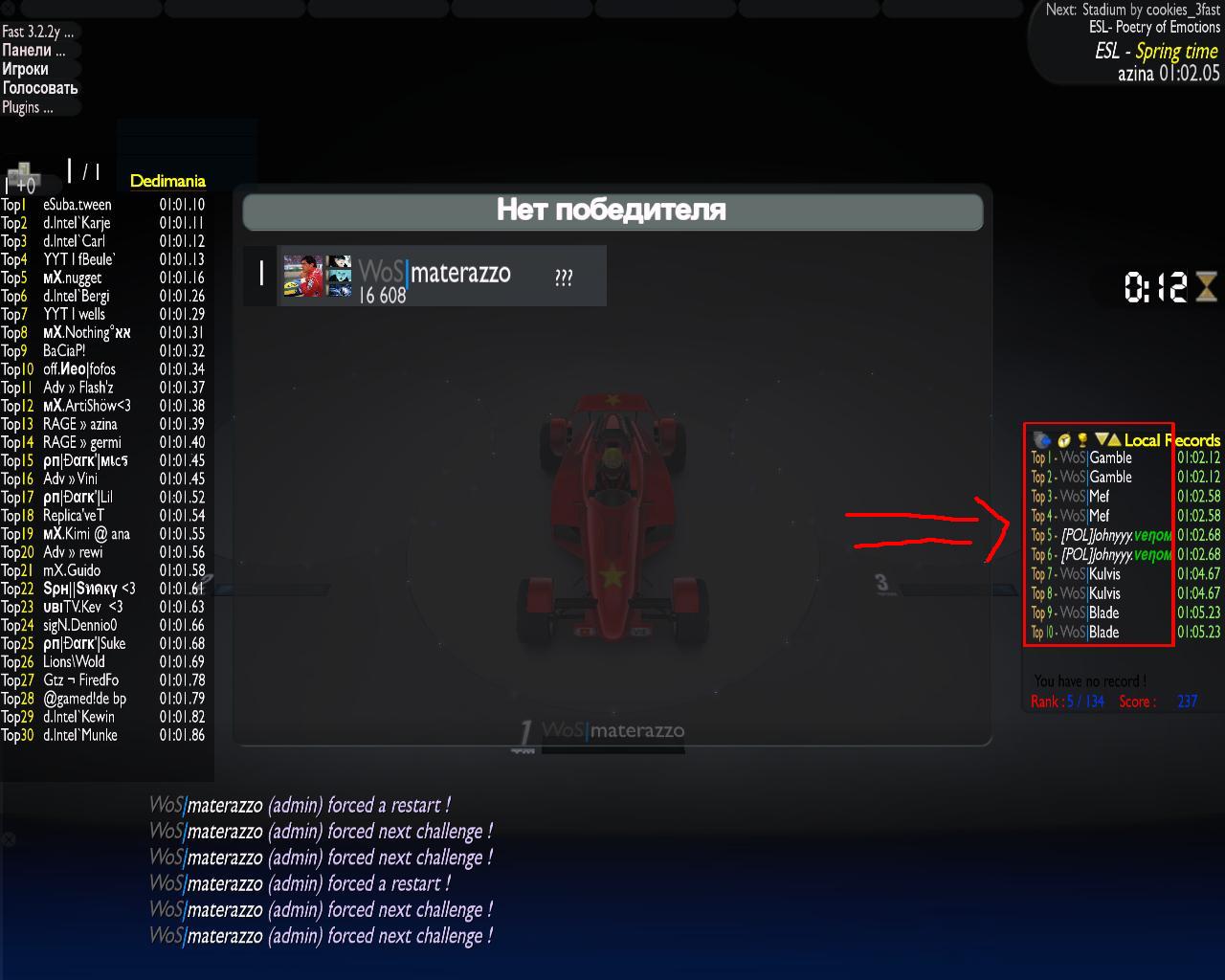Image resolution: width=1225 pixels, height=980 pixels.
Task: Select Local Records row Top 9 Blade
Action: coord(1125,612)
